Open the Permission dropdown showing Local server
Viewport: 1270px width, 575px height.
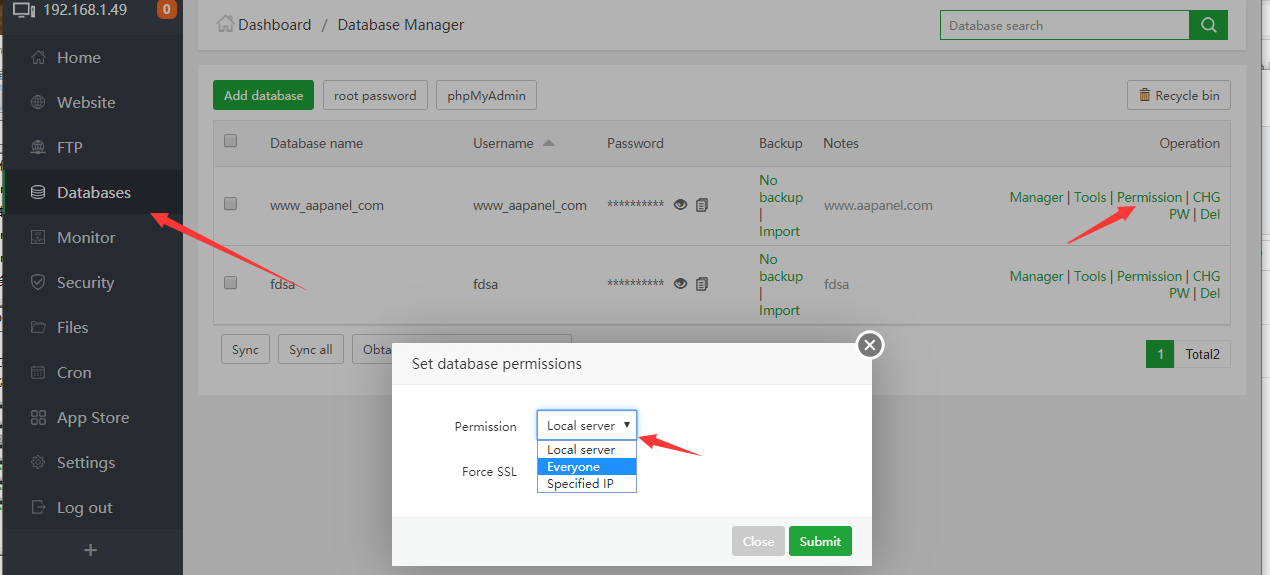(x=587, y=426)
